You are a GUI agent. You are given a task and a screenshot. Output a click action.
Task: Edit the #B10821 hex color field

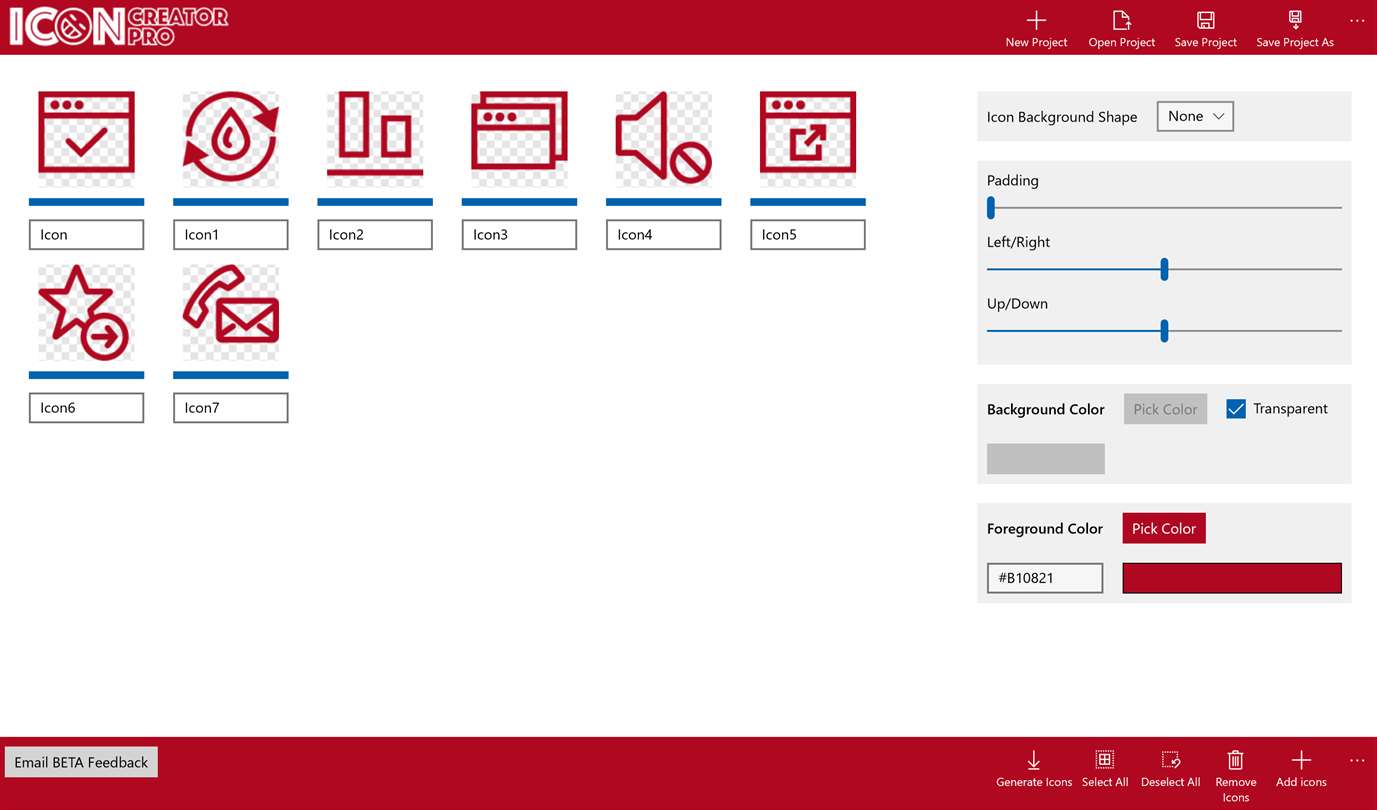1045,578
